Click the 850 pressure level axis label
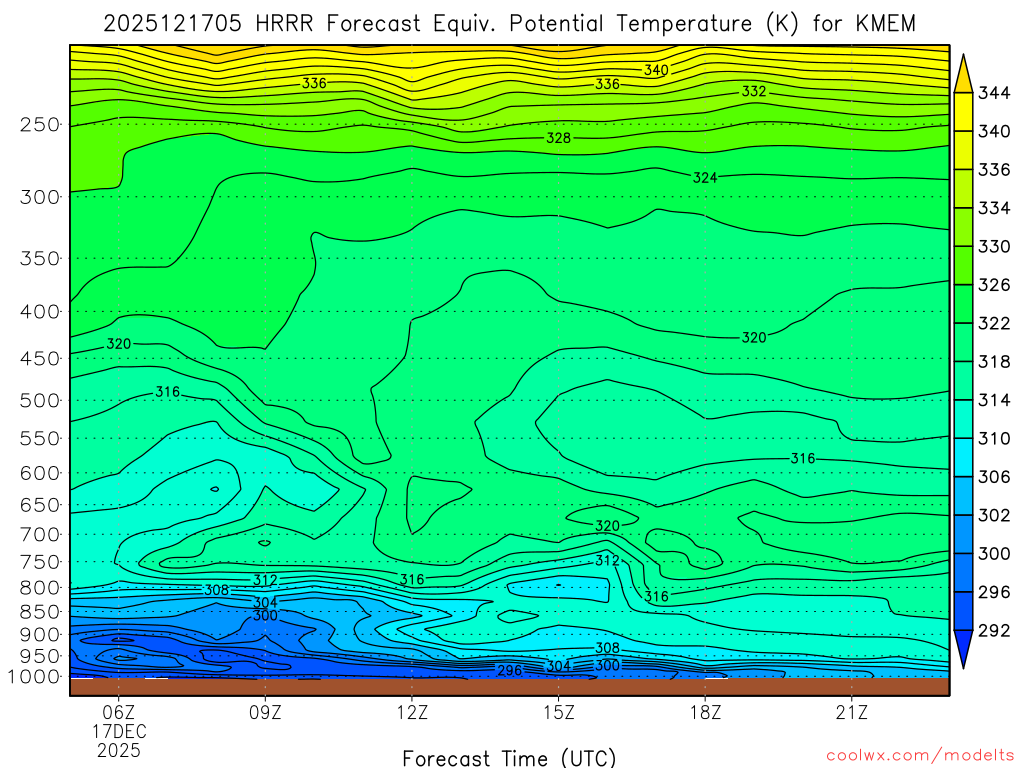 click(40, 612)
